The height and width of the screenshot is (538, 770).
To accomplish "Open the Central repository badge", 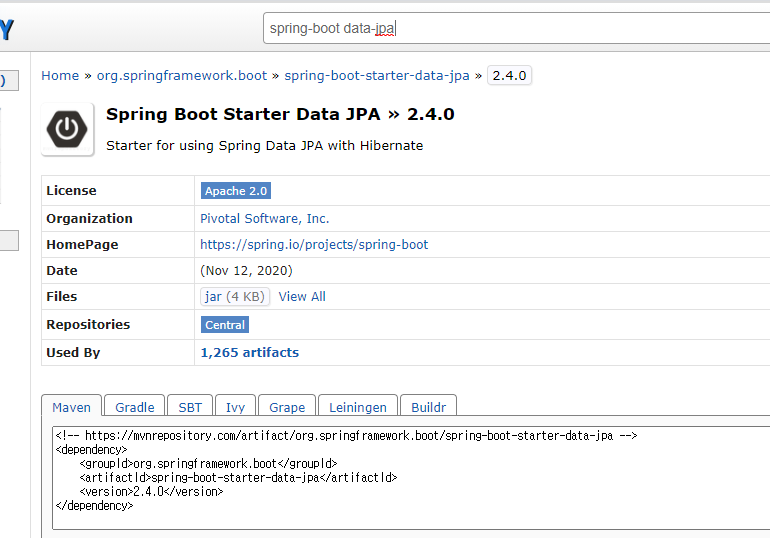I will pos(225,325).
